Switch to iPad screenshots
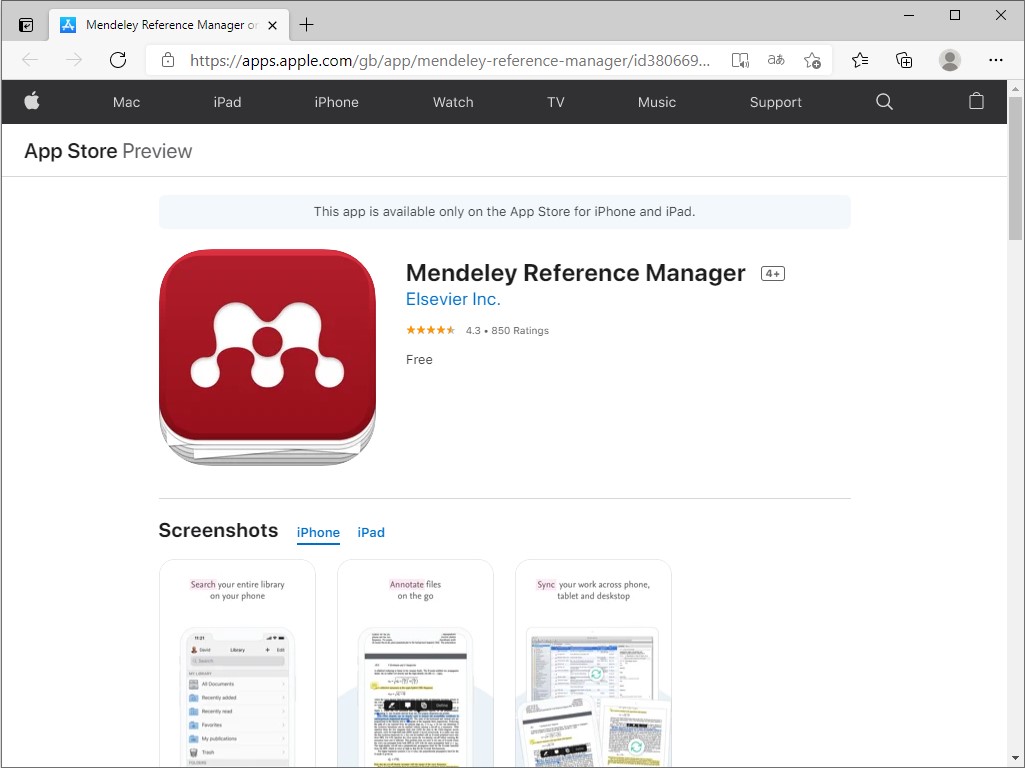Viewport: 1025px width, 768px height. point(371,532)
